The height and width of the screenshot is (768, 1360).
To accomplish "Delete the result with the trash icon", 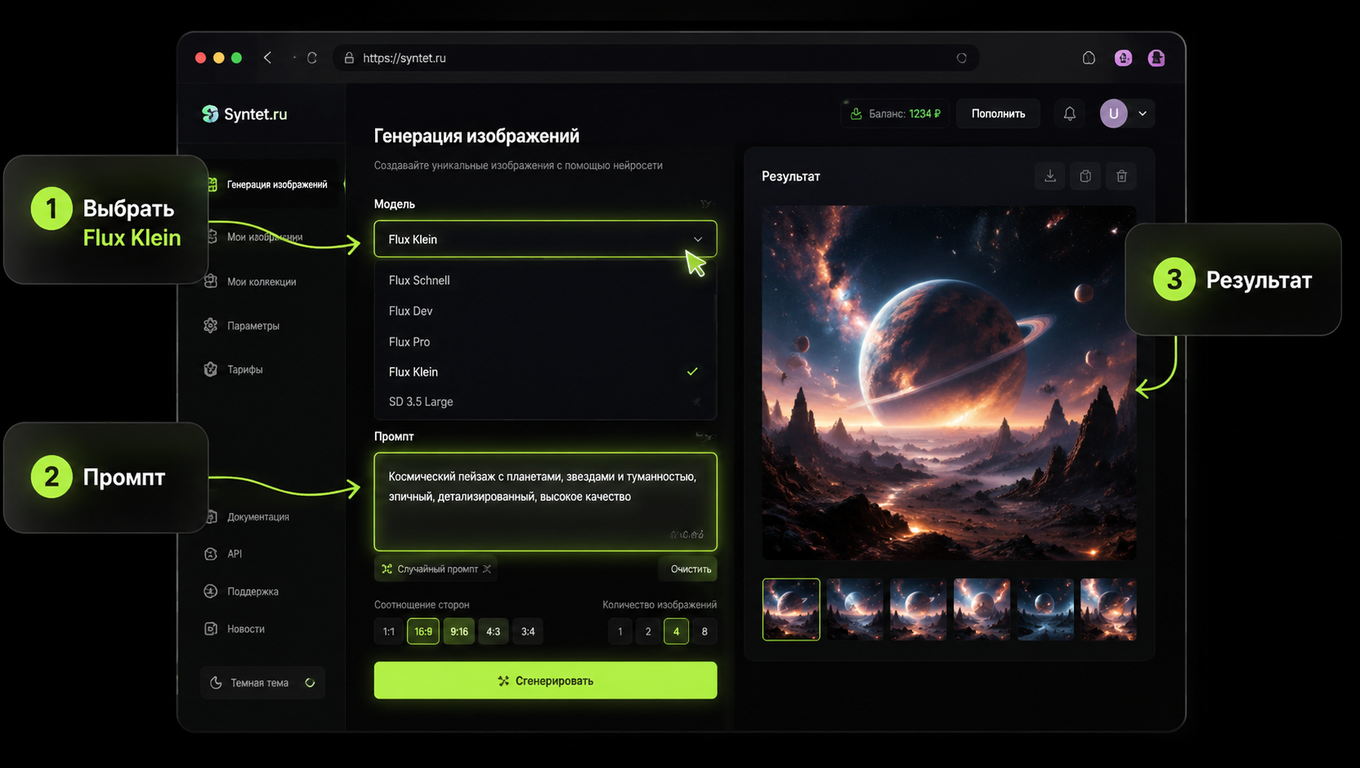I will coord(1121,176).
